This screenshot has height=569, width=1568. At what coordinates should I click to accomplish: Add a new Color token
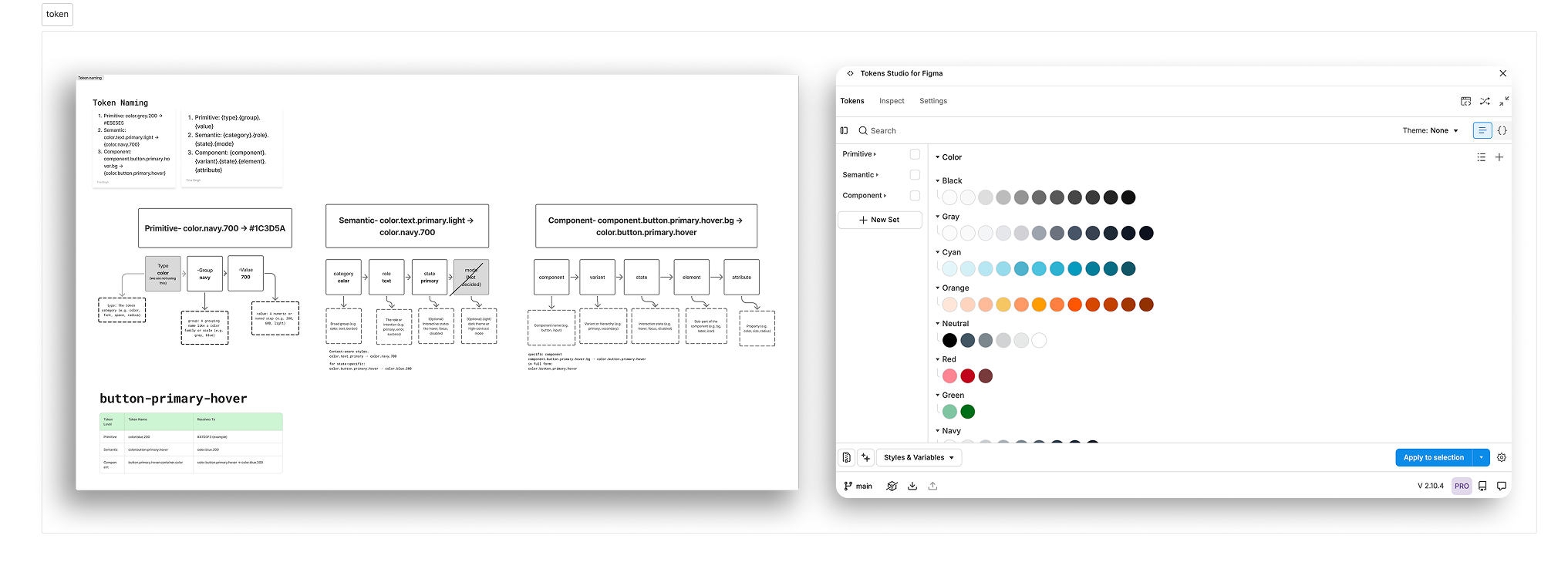coord(1499,157)
